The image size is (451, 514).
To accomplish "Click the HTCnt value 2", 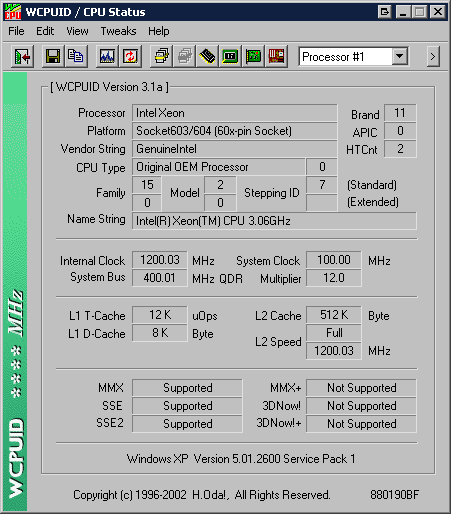I will (400, 149).
